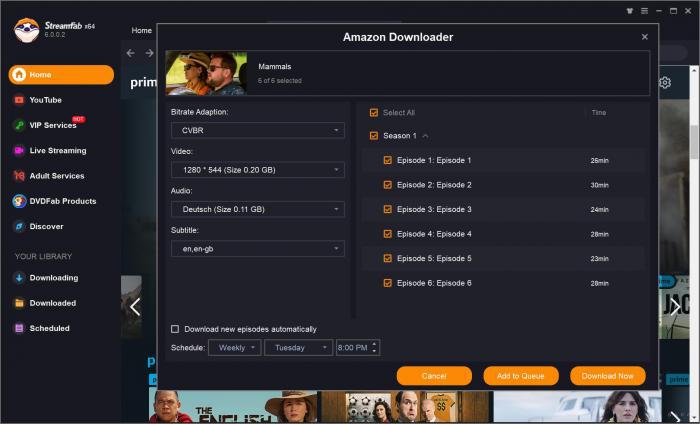700x424 pixels.
Task: Uncheck Episode 5 checkbox
Action: coord(388,258)
